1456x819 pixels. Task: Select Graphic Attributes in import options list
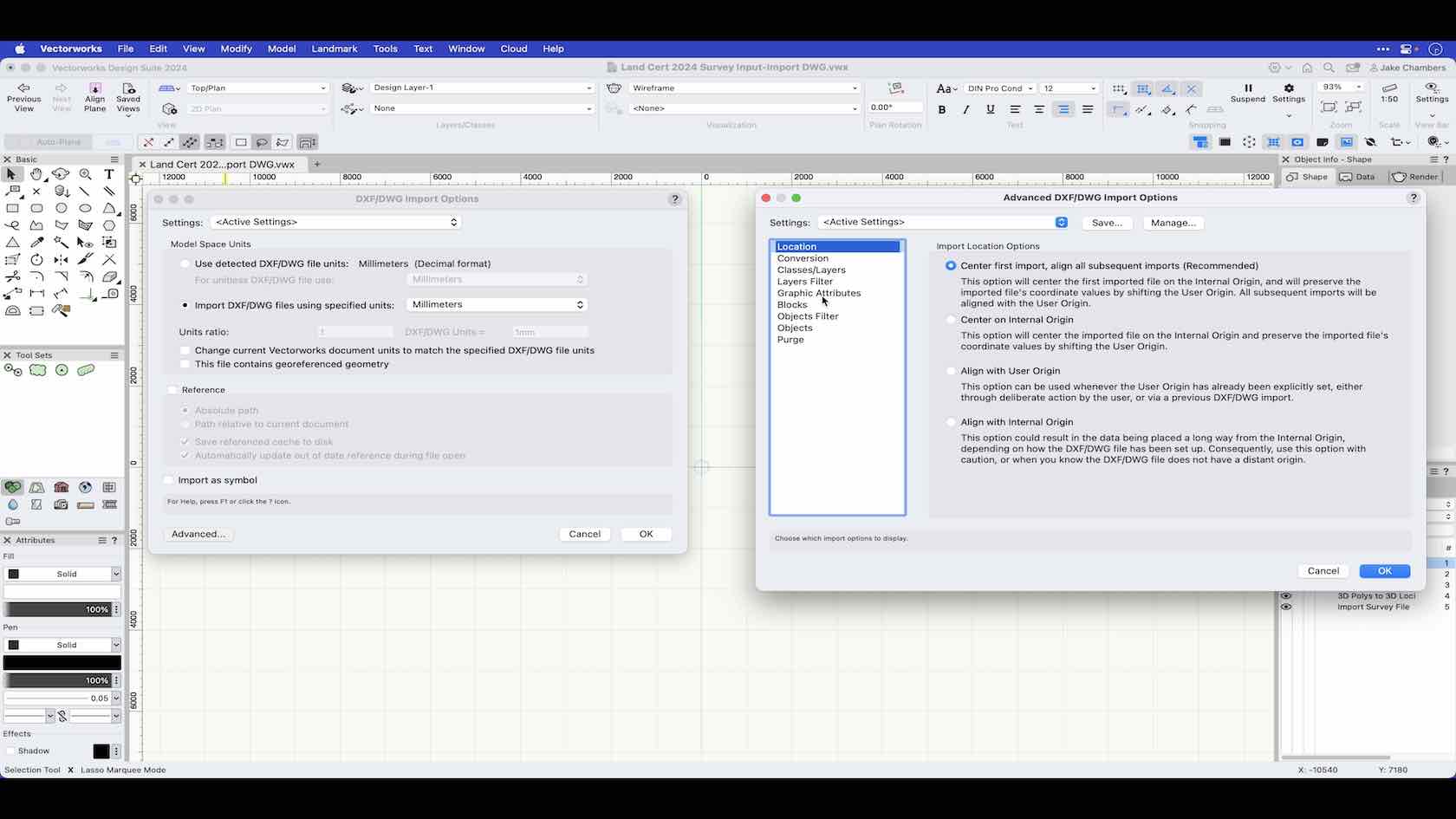pyautogui.click(x=819, y=293)
